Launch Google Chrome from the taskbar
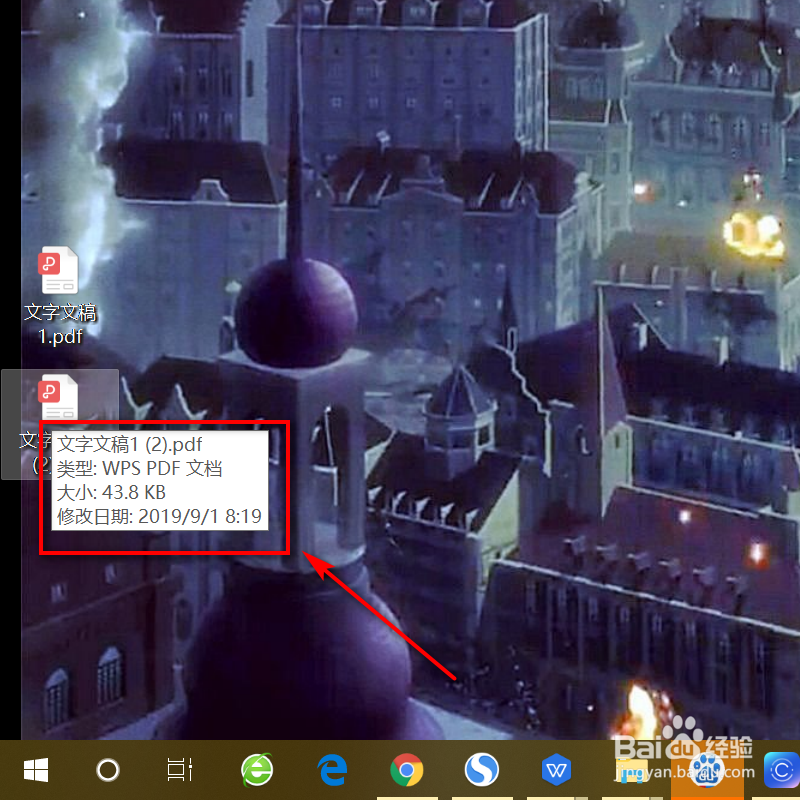Viewport: 800px width, 800px height. (x=407, y=769)
